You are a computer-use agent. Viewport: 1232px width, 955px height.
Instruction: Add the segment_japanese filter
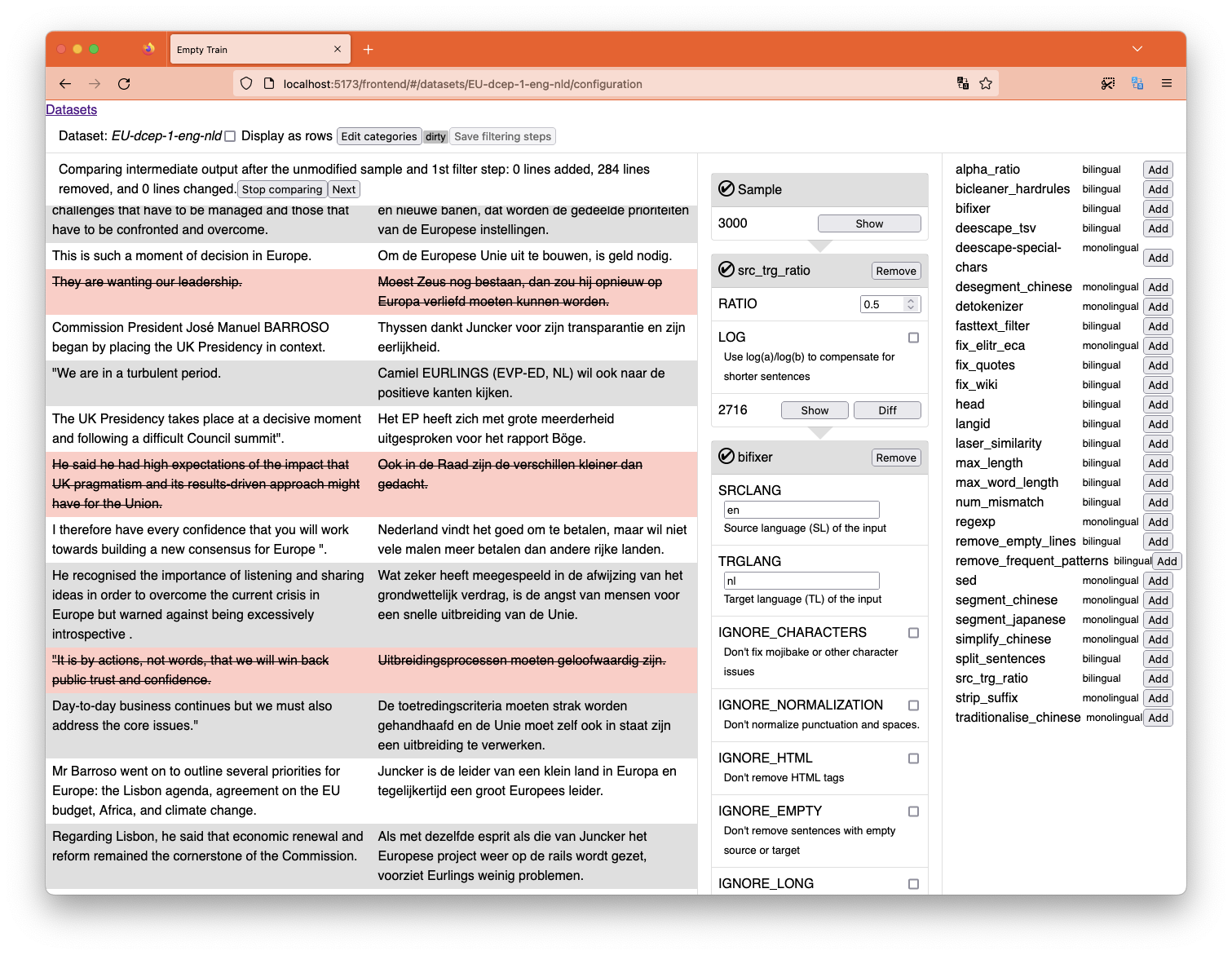(x=1158, y=620)
